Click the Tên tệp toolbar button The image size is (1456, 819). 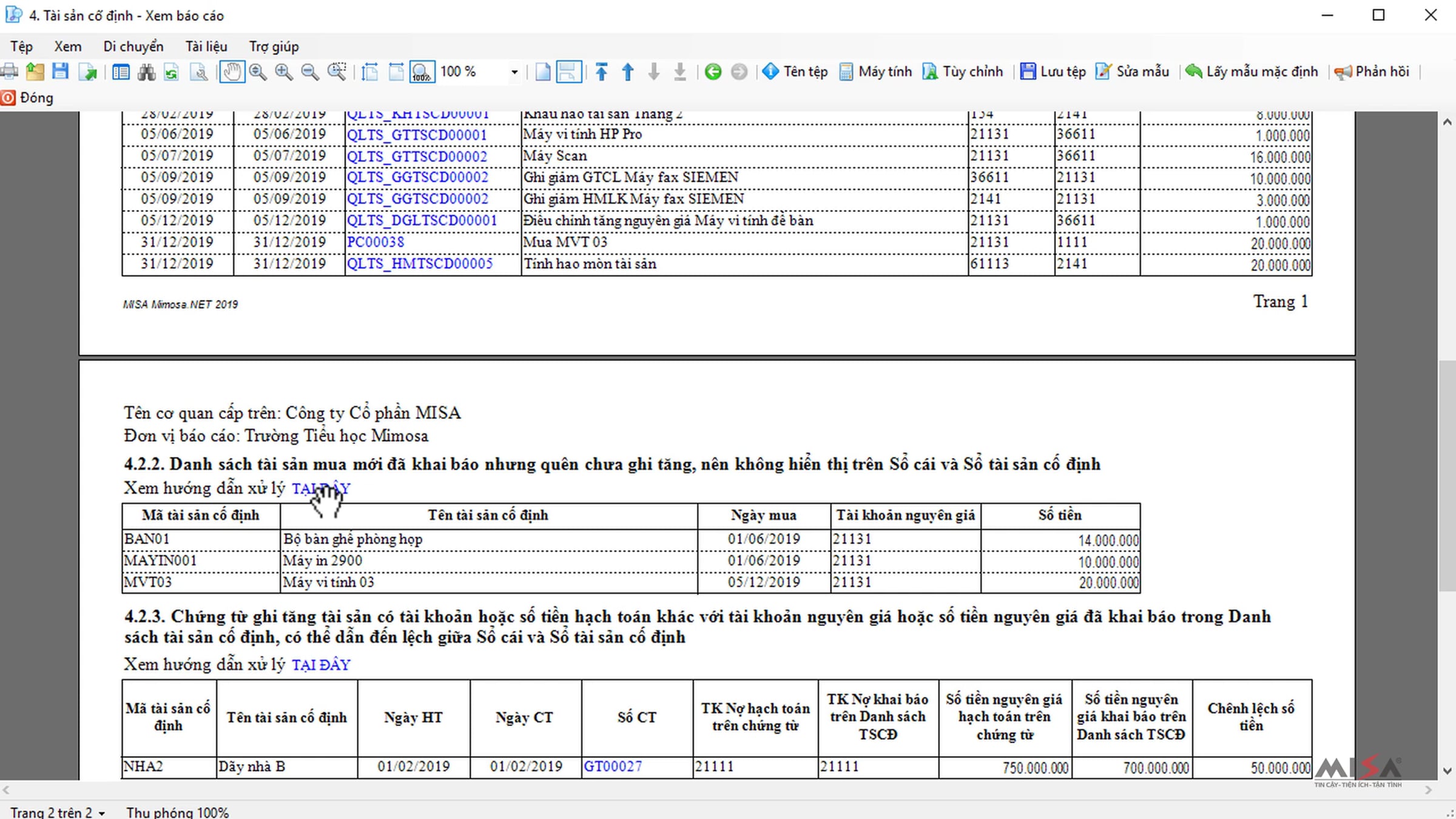tap(795, 72)
